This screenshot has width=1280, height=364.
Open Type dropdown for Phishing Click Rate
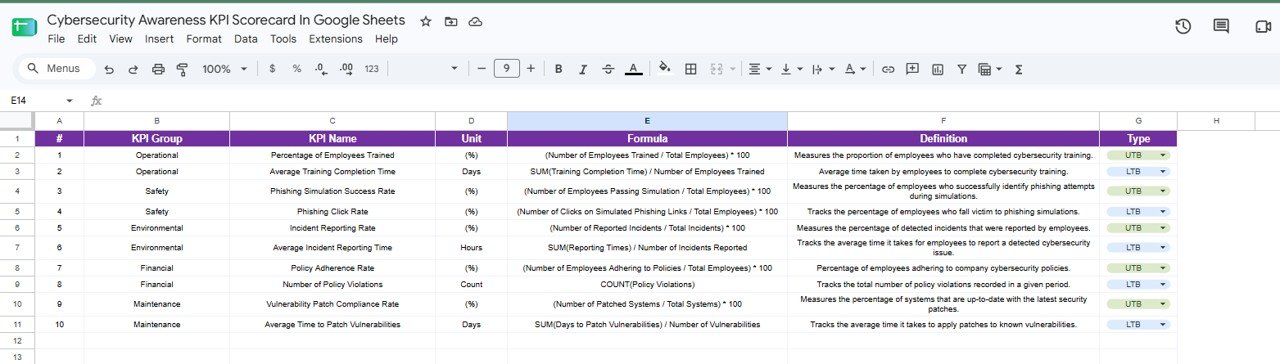tap(1138, 211)
